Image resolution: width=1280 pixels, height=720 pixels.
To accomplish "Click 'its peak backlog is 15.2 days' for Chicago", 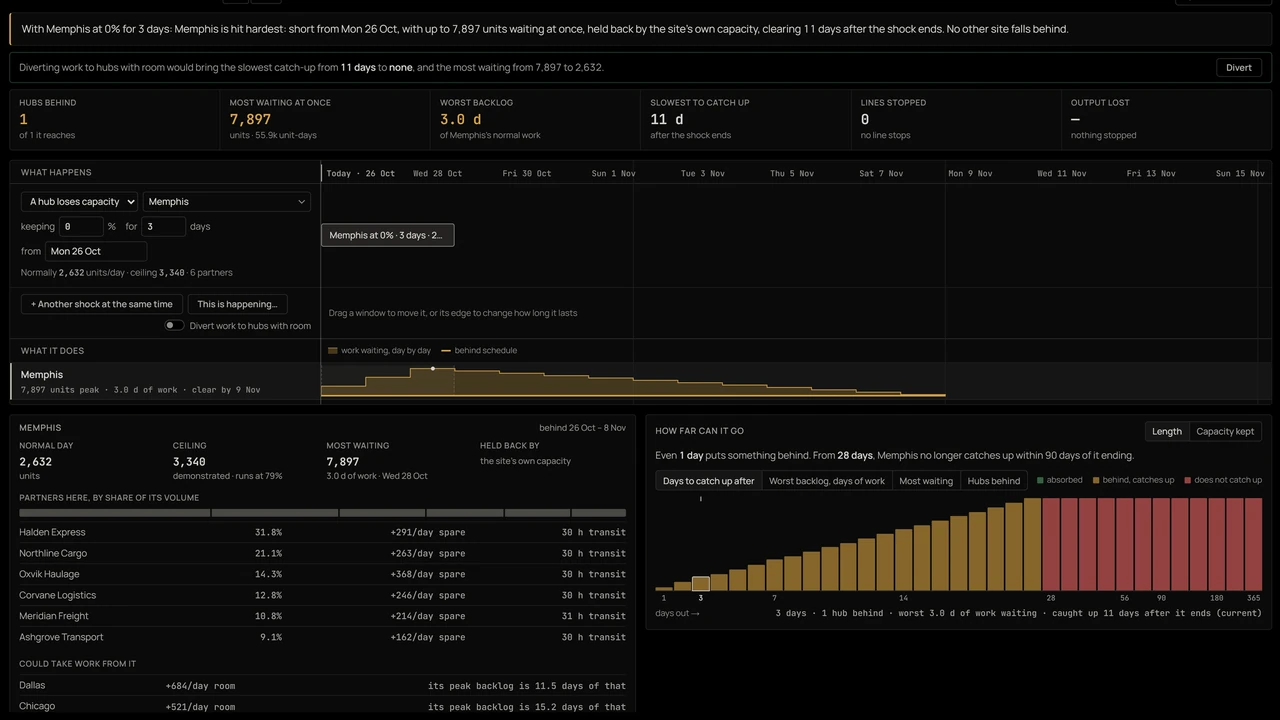I will [x=527, y=707].
